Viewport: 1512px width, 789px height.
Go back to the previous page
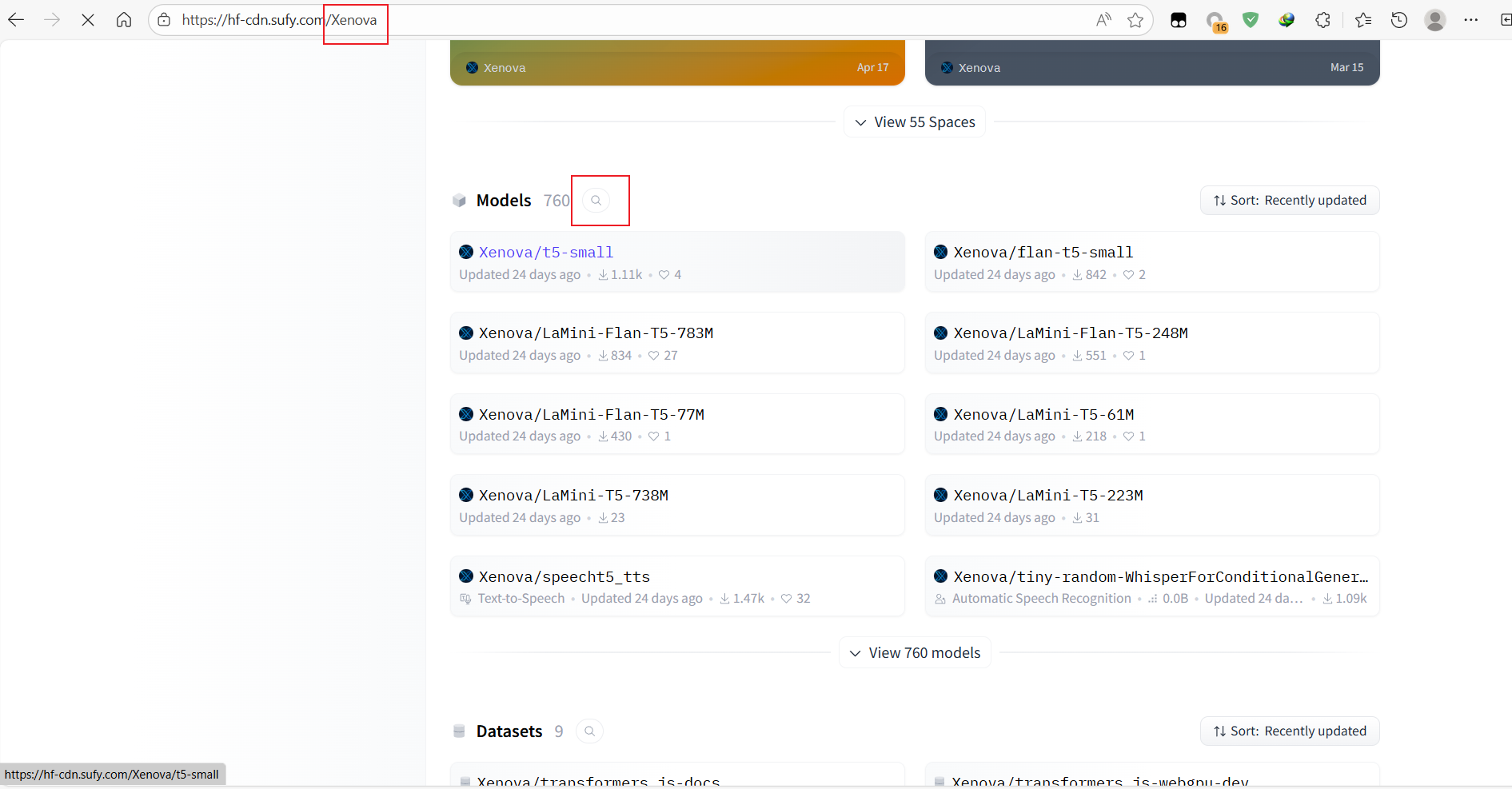[x=16, y=20]
